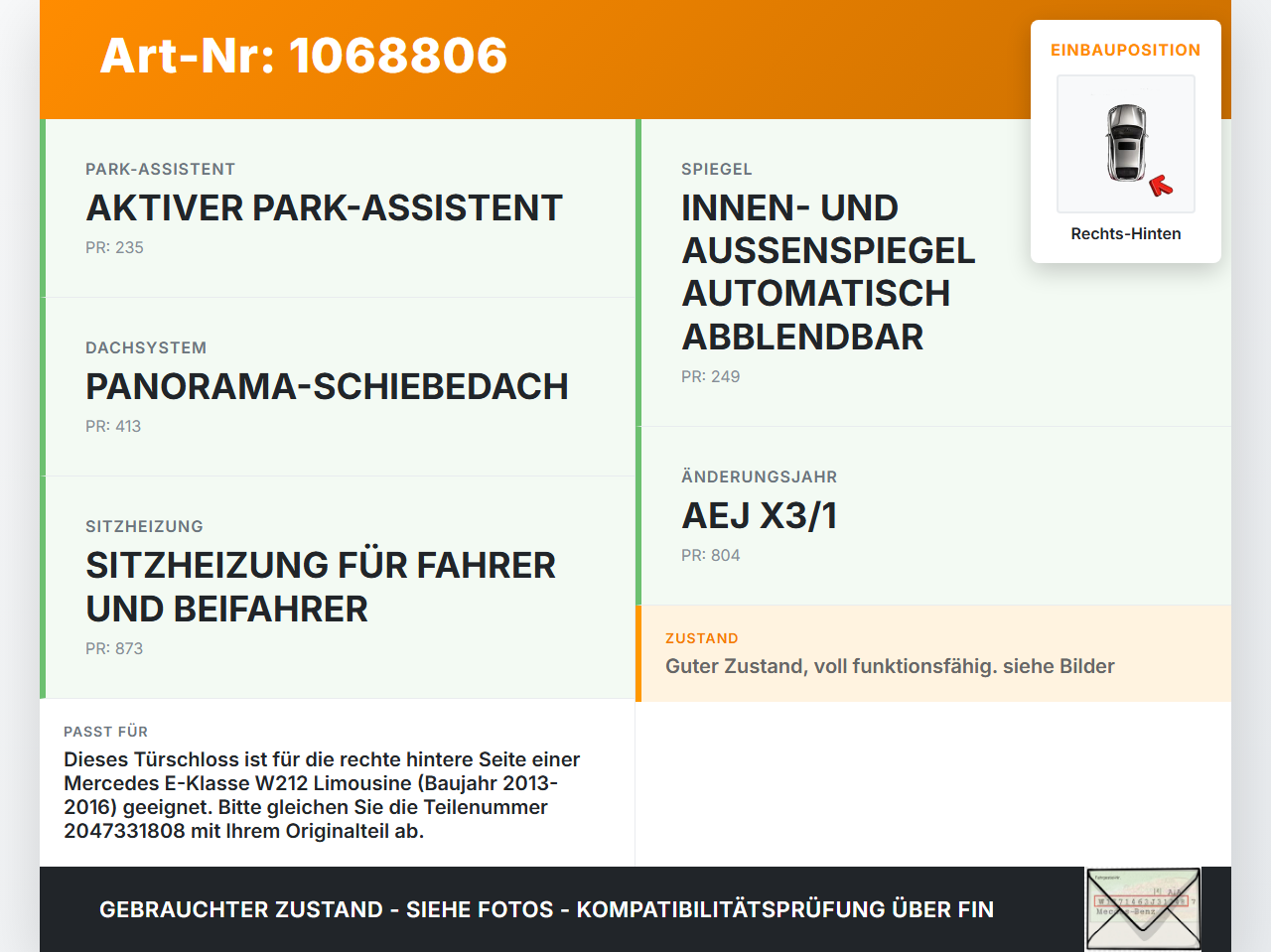Select the Panorama-Schiebedach feature card
The width and height of the screenshot is (1271, 952).
point(338,387)
